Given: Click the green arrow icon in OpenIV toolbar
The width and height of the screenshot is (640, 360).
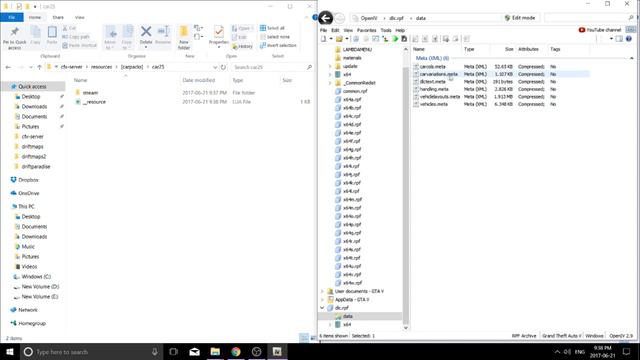Looking at the screenshot, I should pyautogui.click(x=395, y=39).
